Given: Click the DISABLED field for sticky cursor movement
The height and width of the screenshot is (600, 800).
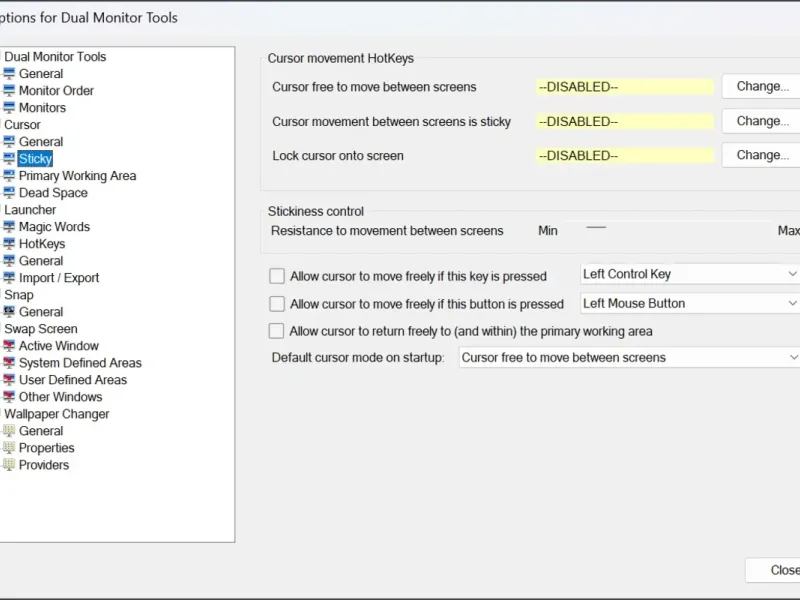Looking at the screenshot, I should pyautogui.click(x=624, y=121).
